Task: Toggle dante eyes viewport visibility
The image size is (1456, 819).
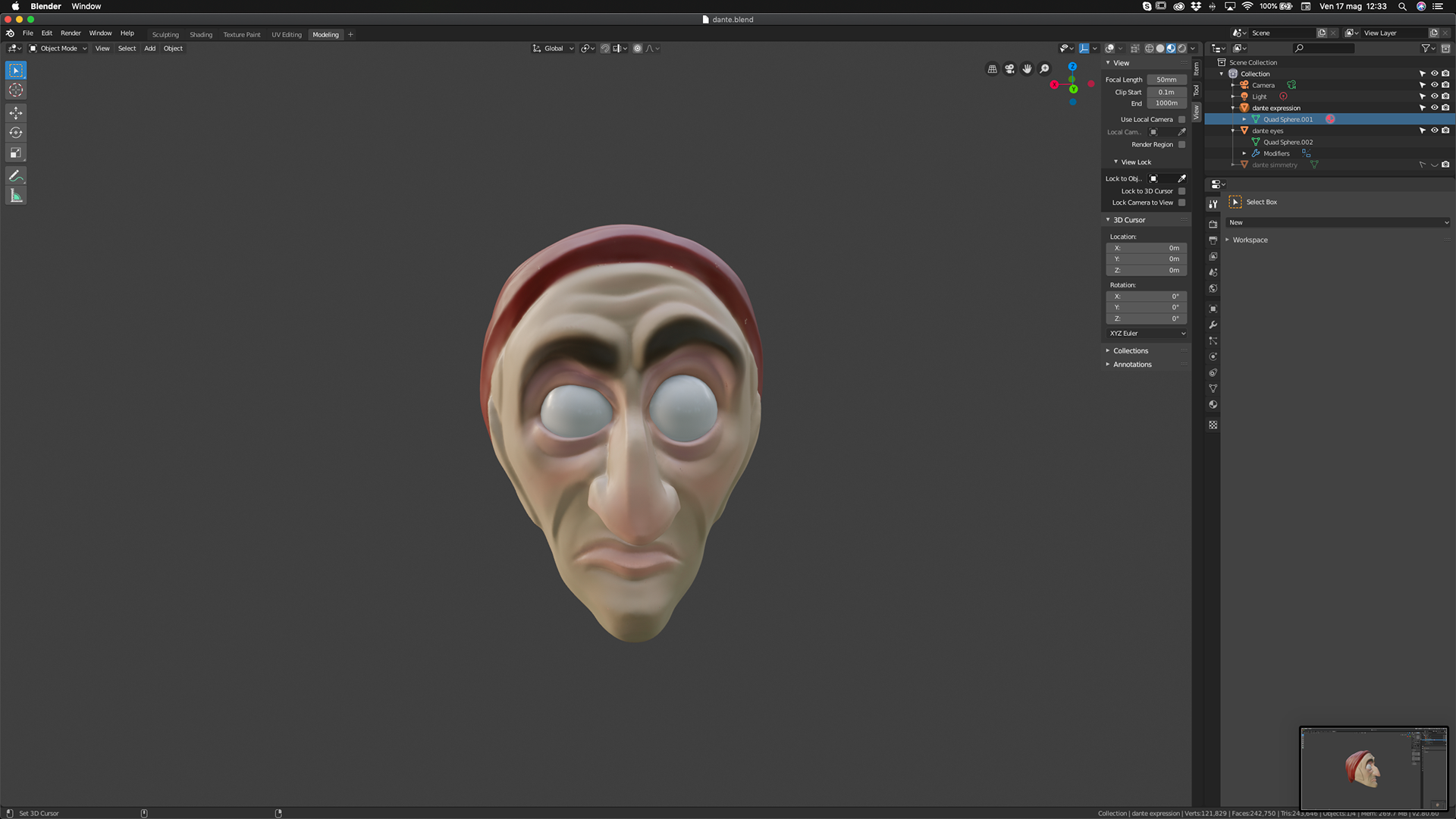Action: coord(1434,130)
